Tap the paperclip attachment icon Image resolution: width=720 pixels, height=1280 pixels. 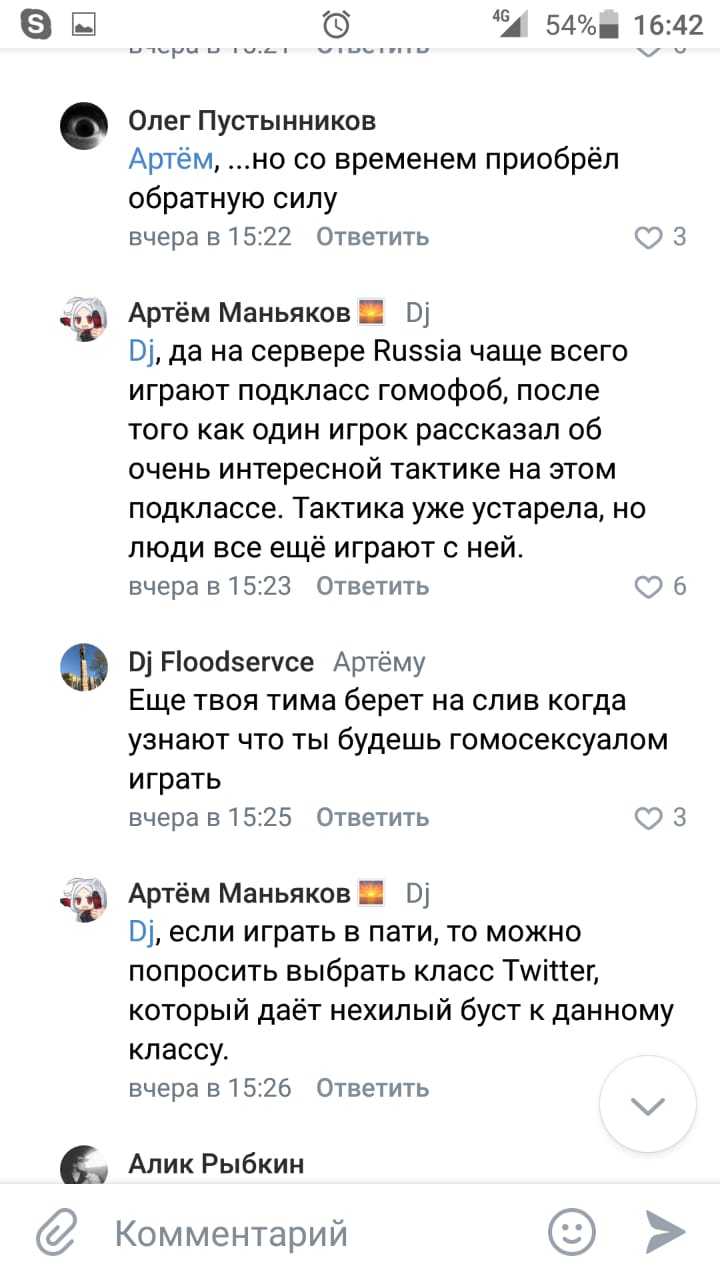tap(57, 1232)
